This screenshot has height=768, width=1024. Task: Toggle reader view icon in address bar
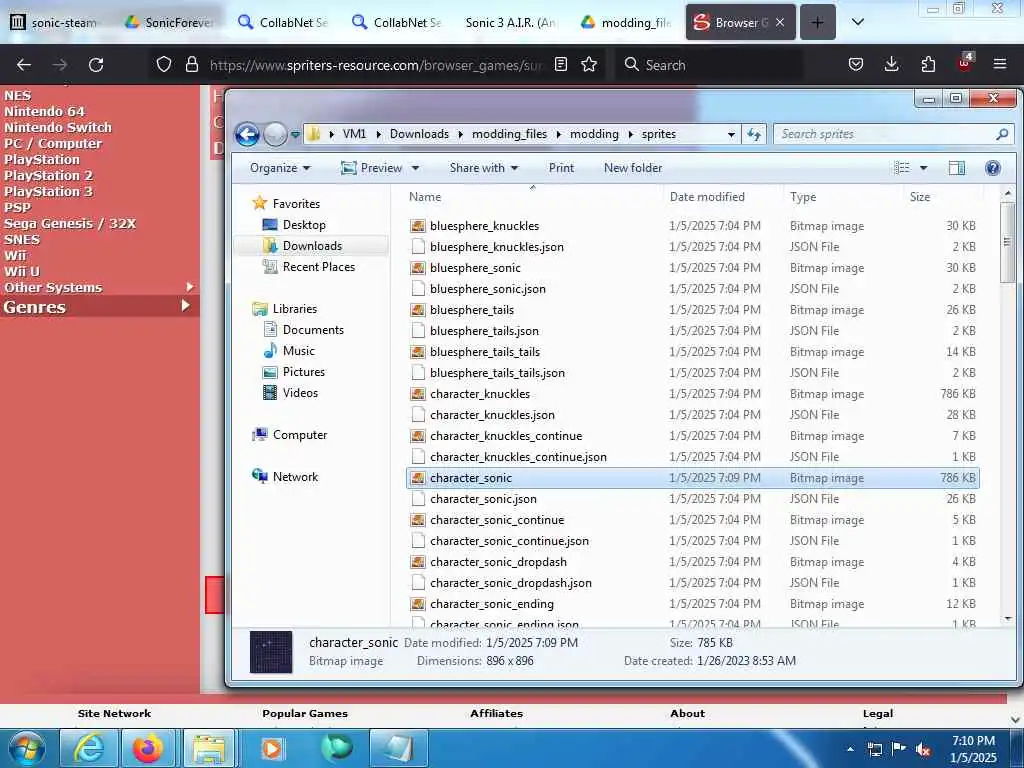click(560, 65)
